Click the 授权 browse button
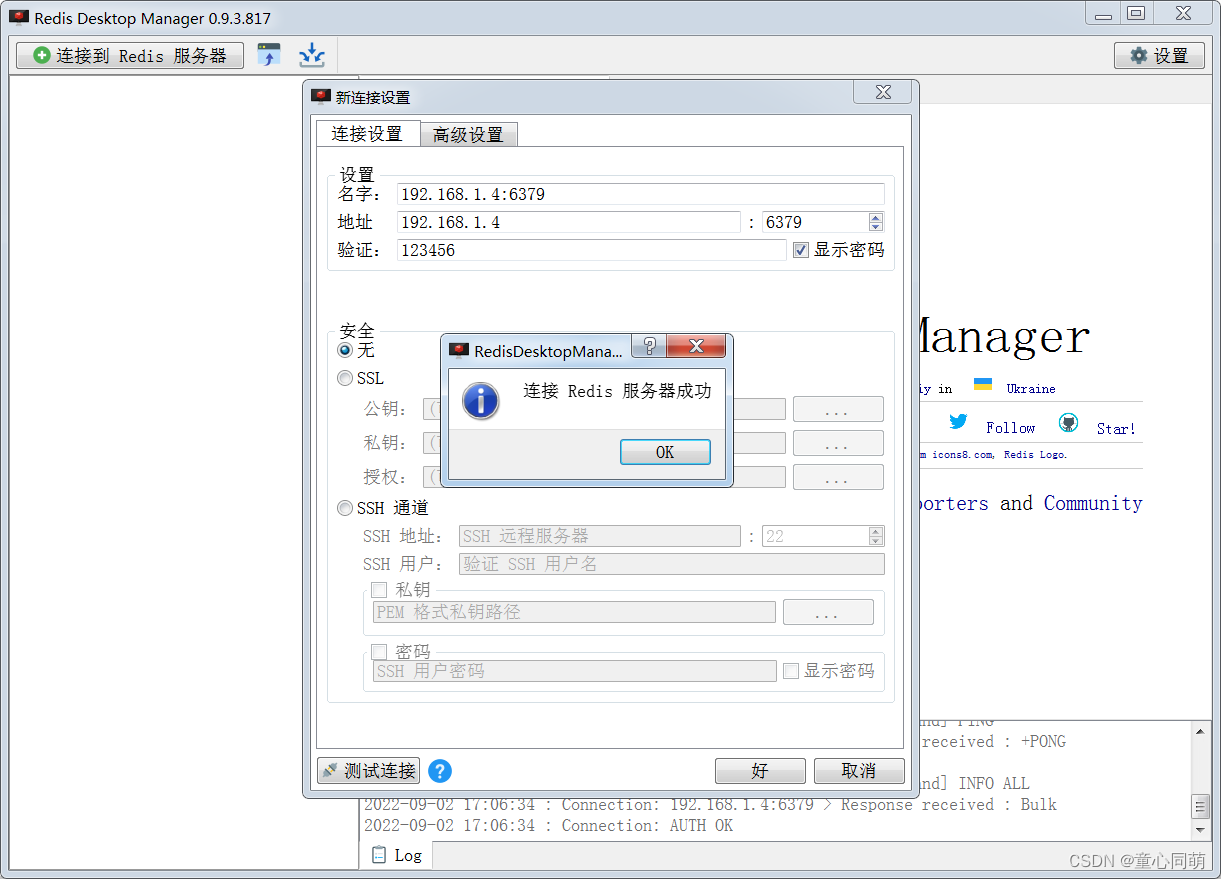This screenshot has height=879, width=1221. click(x=838, y=477)
